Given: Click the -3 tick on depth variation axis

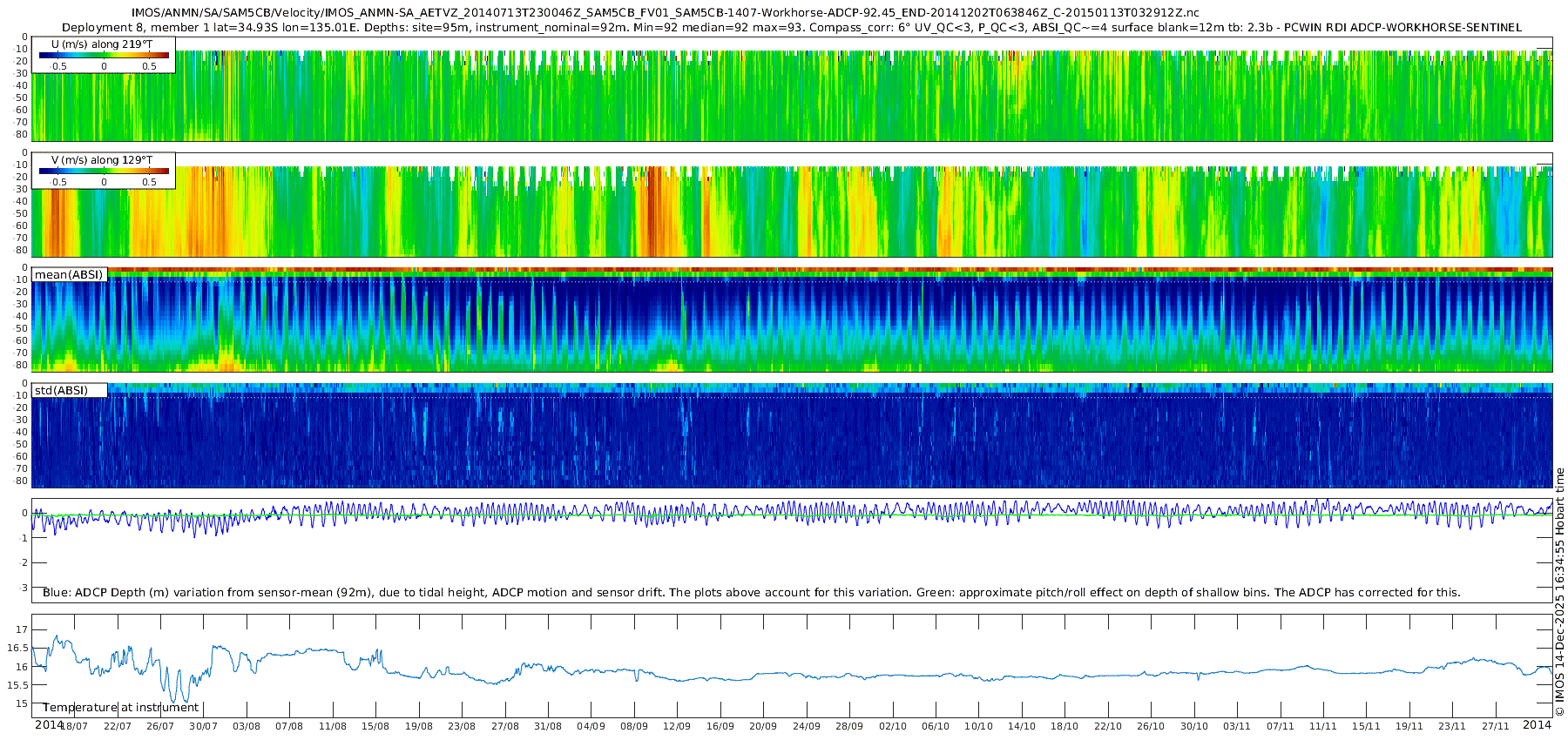Looking at the screenshot, I should pos(24,588).
